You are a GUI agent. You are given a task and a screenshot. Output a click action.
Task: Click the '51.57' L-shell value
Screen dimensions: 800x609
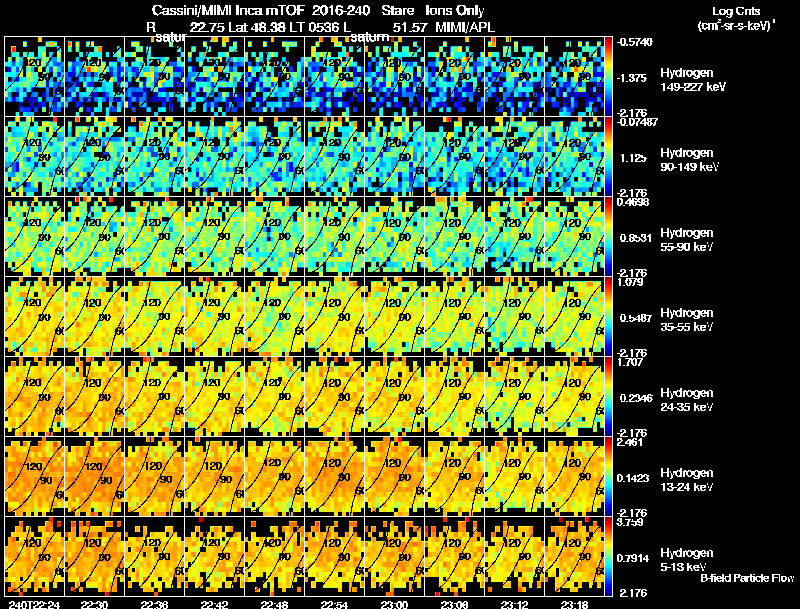pyautogui.click(x=409, y=27)
